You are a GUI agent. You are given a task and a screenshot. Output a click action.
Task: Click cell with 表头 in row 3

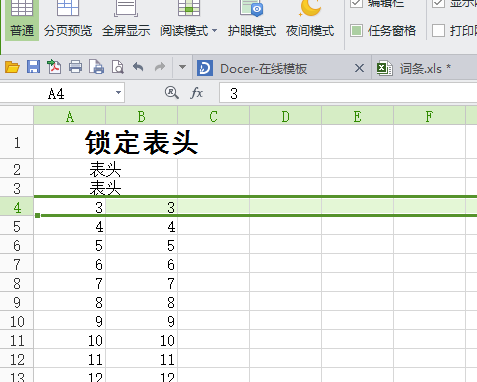pyautogui.click(x=105, y=188)
